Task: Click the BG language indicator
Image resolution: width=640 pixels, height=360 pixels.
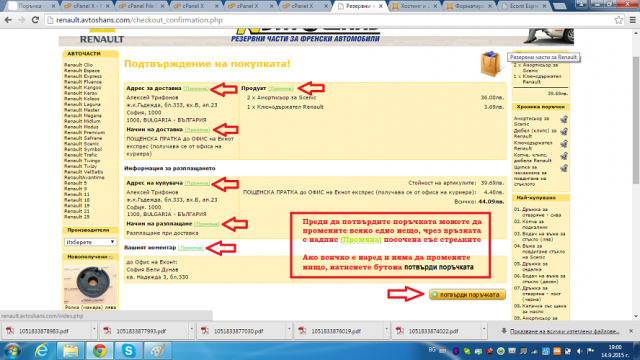Action: coord(432,350)
